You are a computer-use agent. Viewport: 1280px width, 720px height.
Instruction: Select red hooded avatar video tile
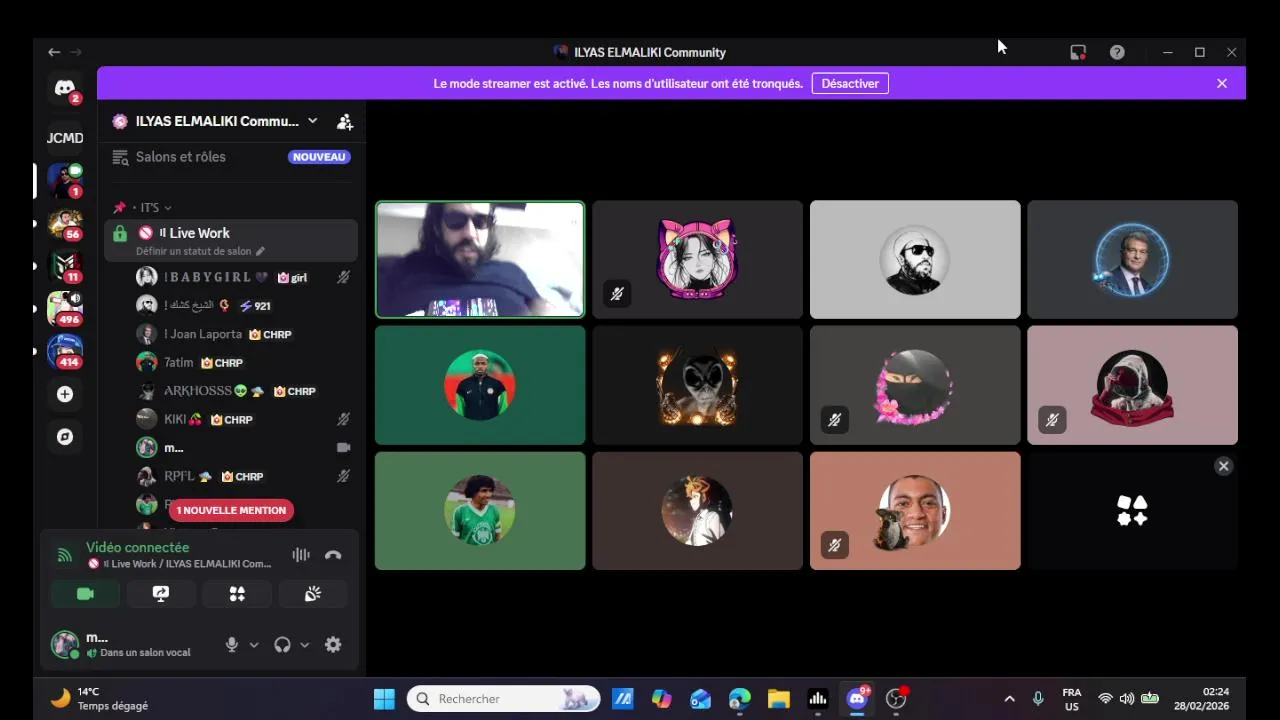click(x=1132, y=385)
